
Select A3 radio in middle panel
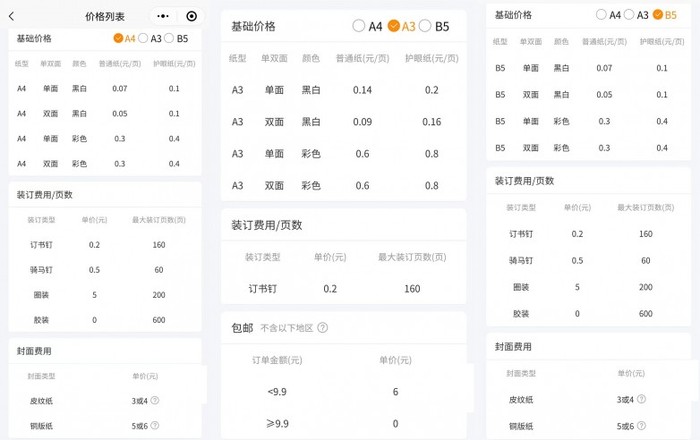click(x=393, y=26)
